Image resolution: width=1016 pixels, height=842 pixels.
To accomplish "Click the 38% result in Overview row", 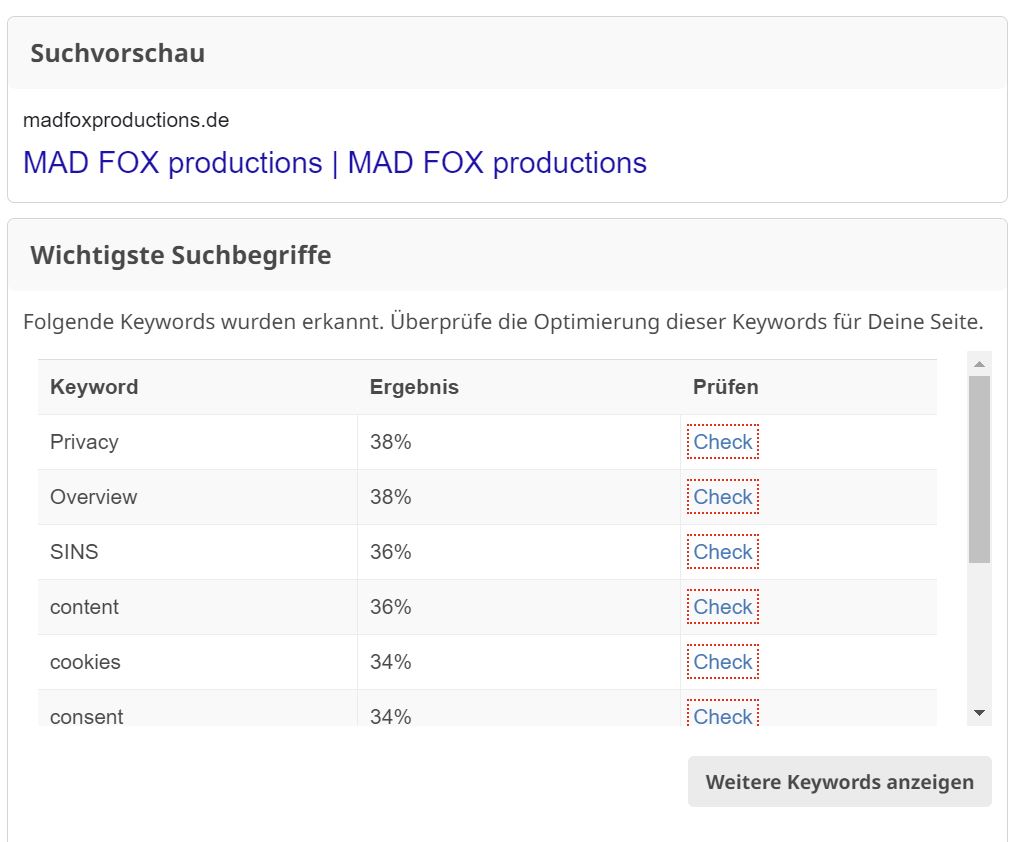I will pyautogui.click(x=390, y=497).
